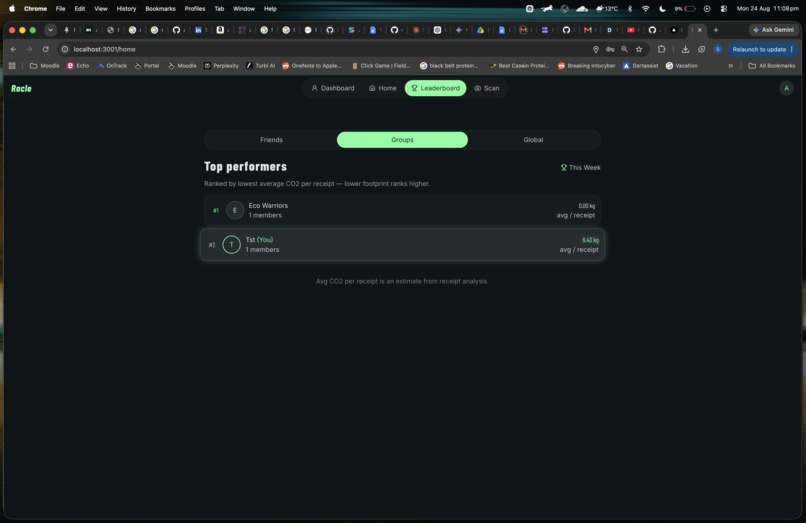Click the T avatar of Tst group

point(231,245)
